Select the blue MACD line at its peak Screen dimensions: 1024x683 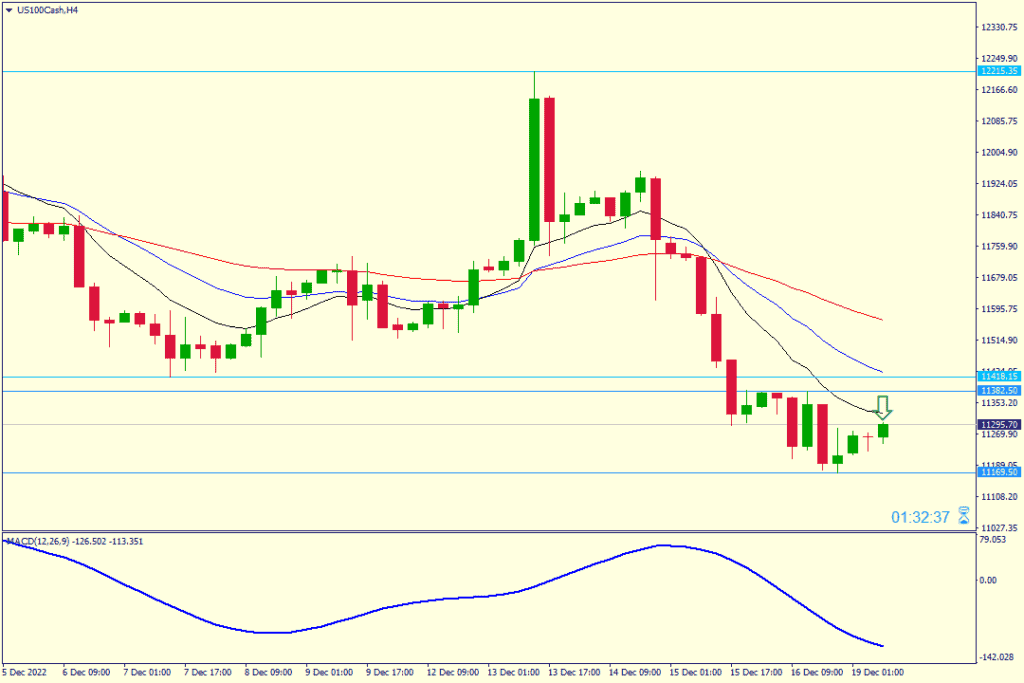pyautogui.click(x=661, y=545)
